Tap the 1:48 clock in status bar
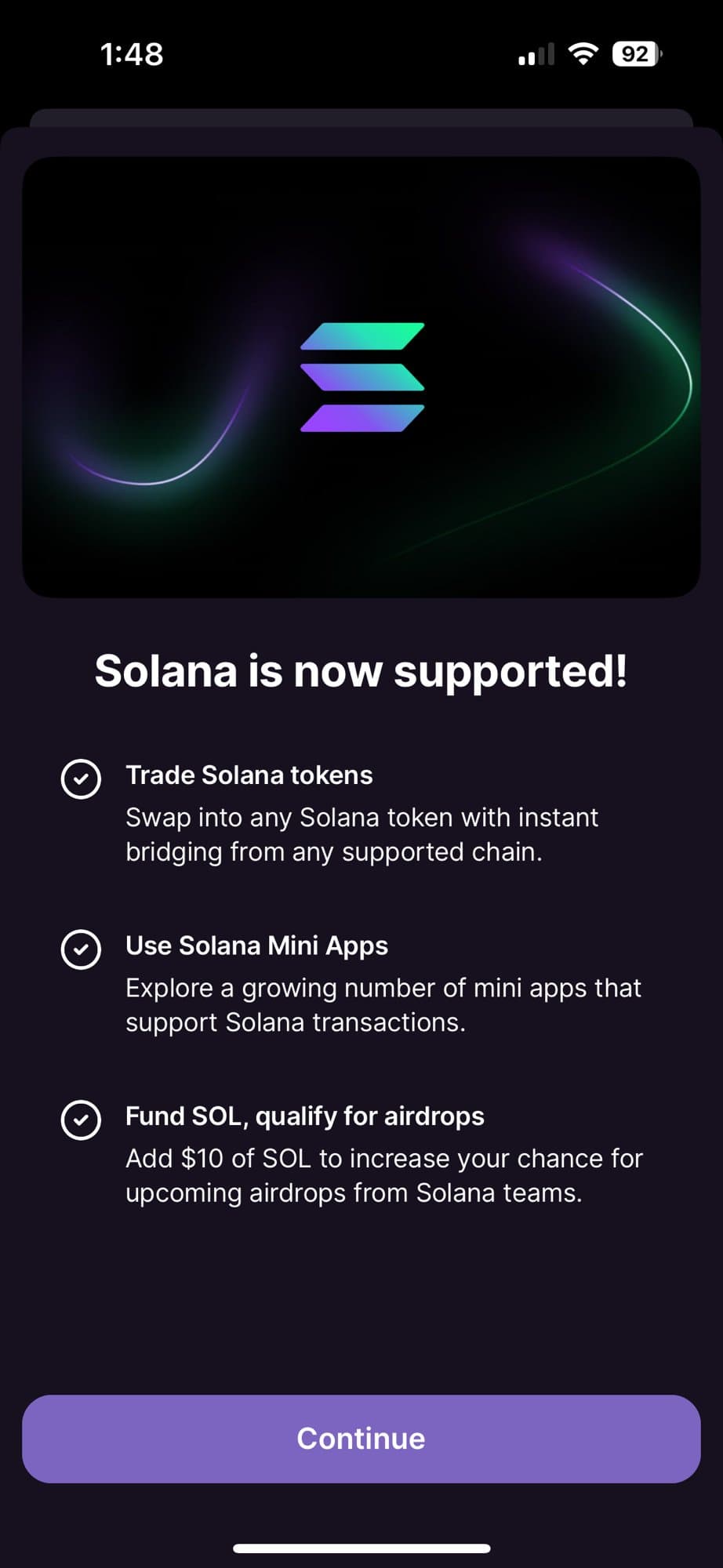Image resolution: width=723 pixels, height=1568 pixels. [132, 54]
